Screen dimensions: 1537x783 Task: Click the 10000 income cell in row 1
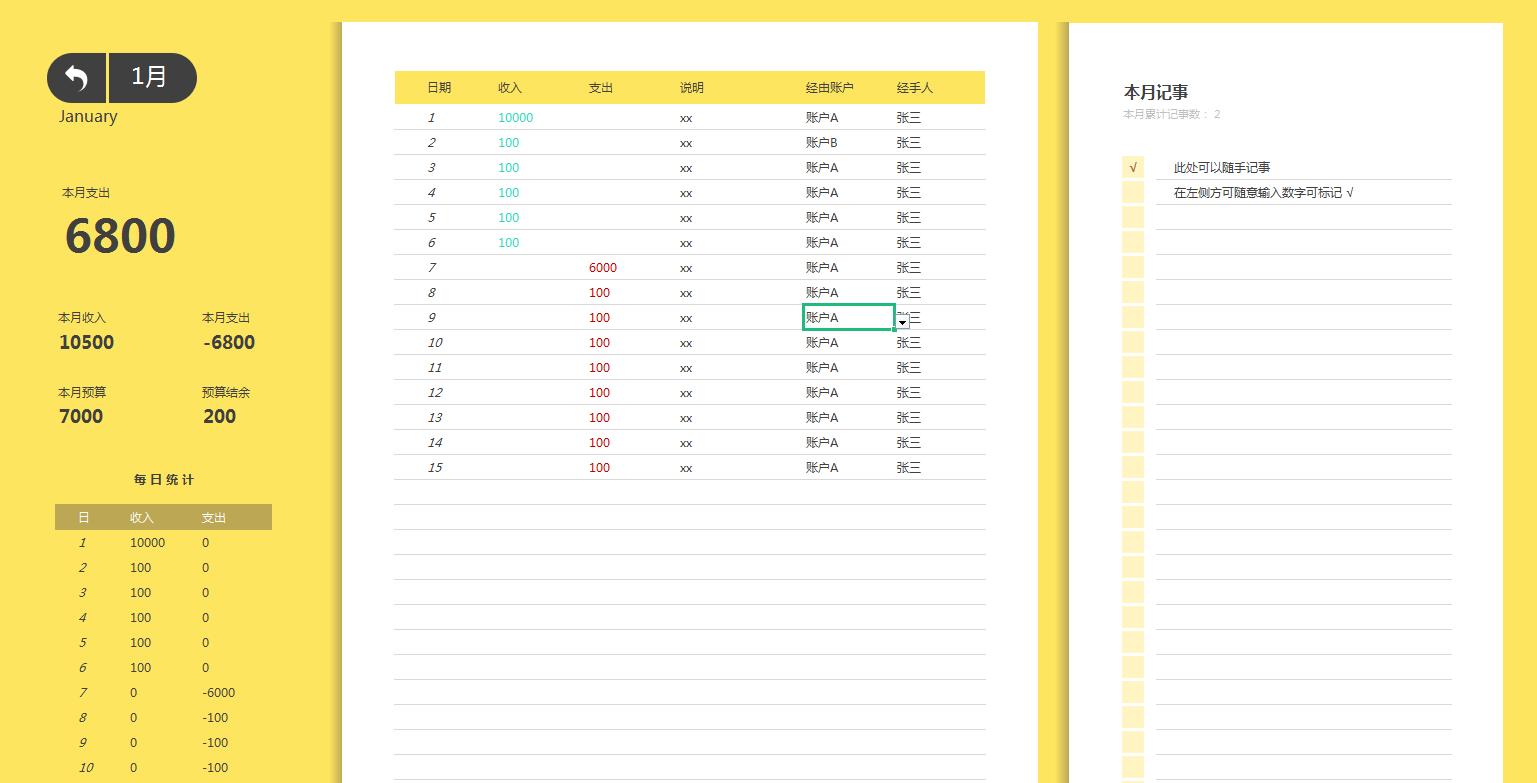tap(516, 117)
